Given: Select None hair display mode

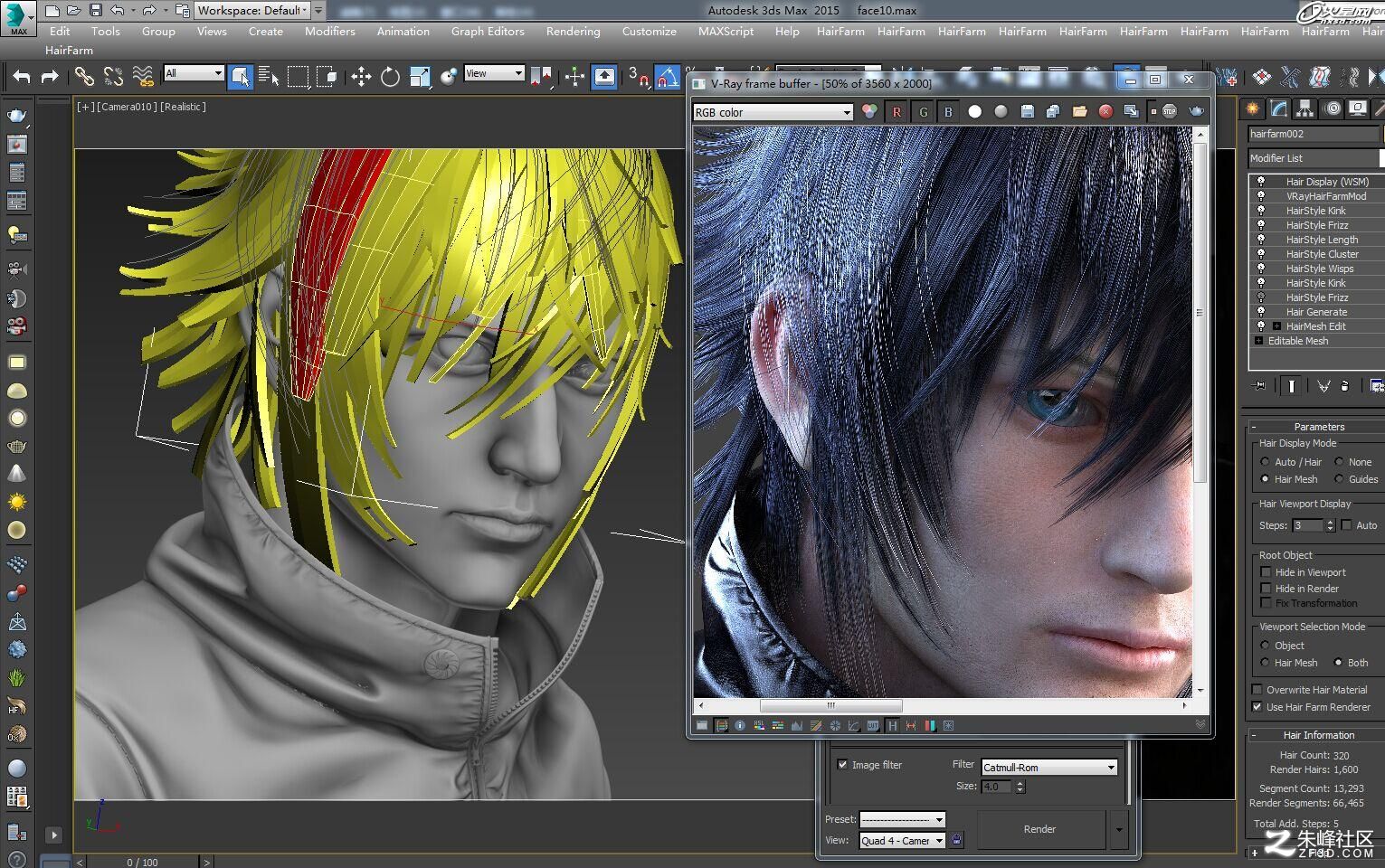Looking at the screenshot, I should pos(1339,462).
